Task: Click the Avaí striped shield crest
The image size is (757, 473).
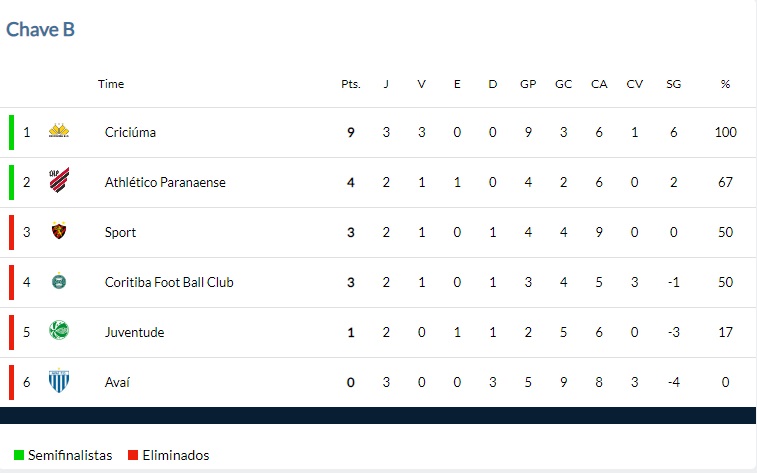Action: (x=59, y=381)
